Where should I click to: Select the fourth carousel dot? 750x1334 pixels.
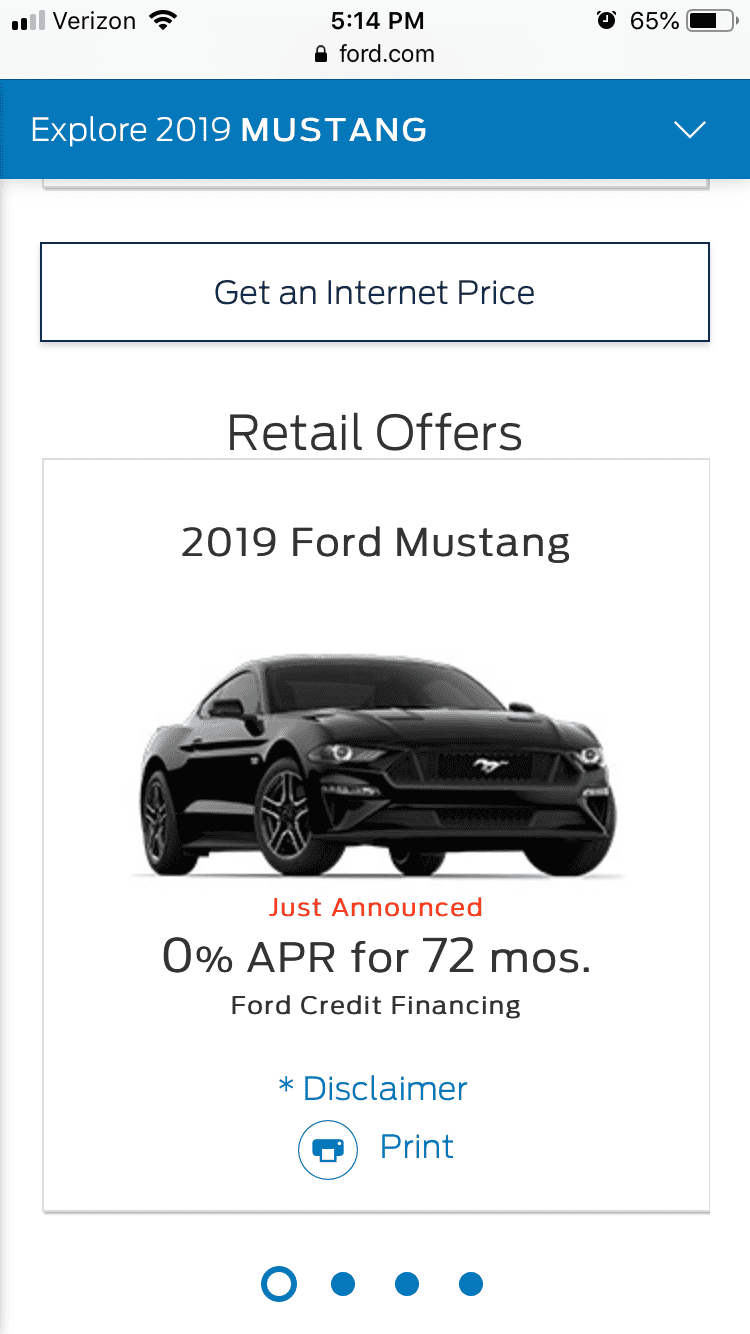click(471, 1283)
